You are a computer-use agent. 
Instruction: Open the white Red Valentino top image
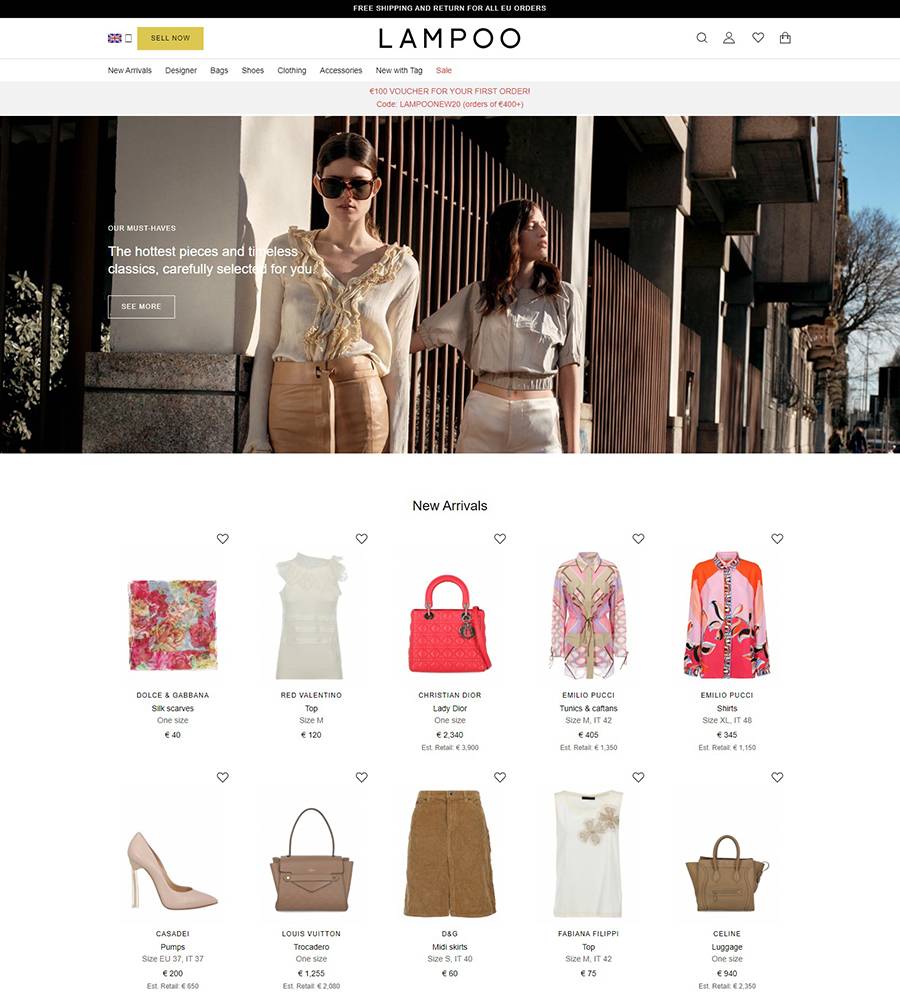[311, 615]
